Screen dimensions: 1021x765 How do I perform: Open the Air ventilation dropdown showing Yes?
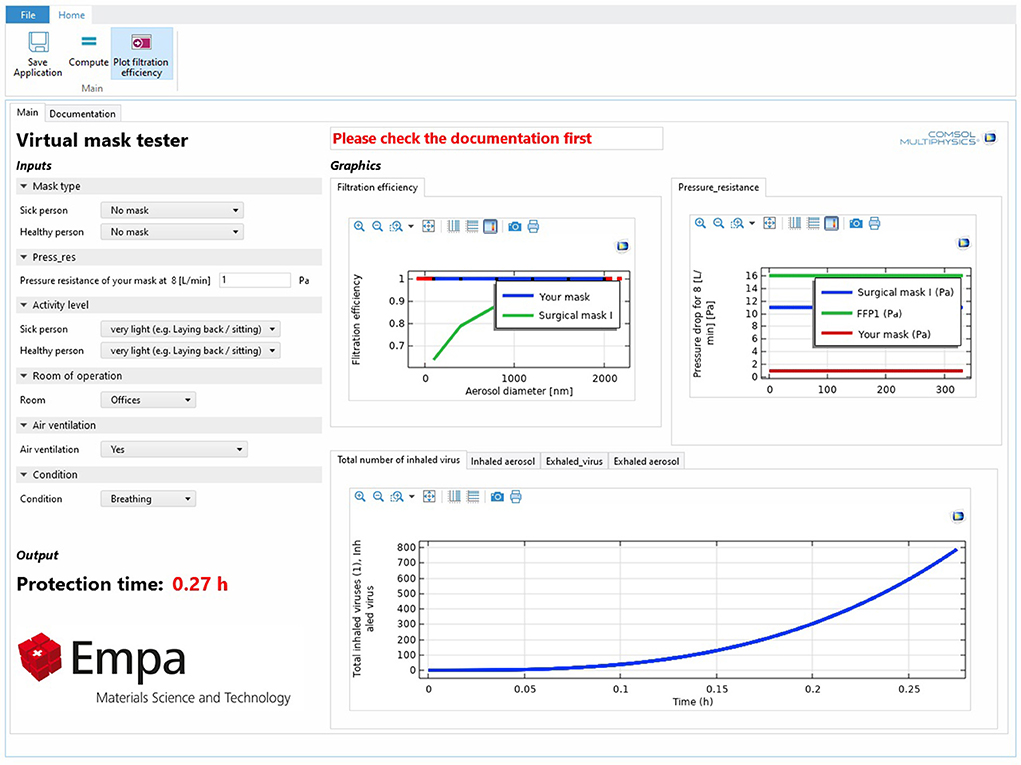pos(174,449)
